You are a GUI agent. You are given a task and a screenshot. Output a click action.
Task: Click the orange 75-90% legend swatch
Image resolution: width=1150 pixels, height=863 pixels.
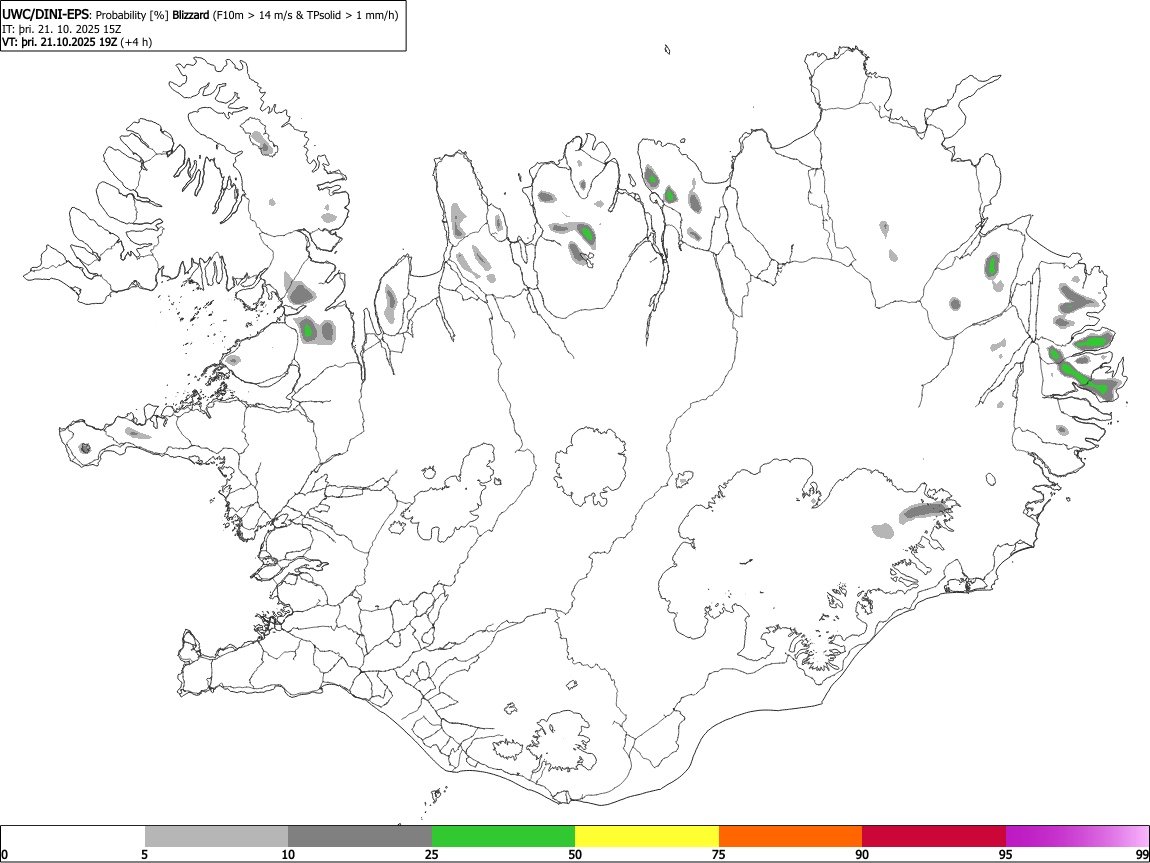(790, 837)
